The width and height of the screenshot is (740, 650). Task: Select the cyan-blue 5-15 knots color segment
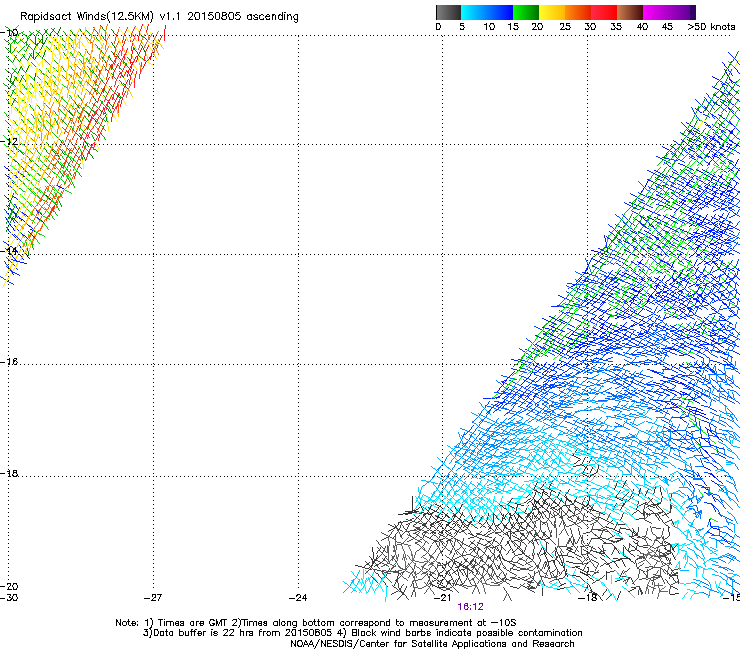click(x=487, y=12)
